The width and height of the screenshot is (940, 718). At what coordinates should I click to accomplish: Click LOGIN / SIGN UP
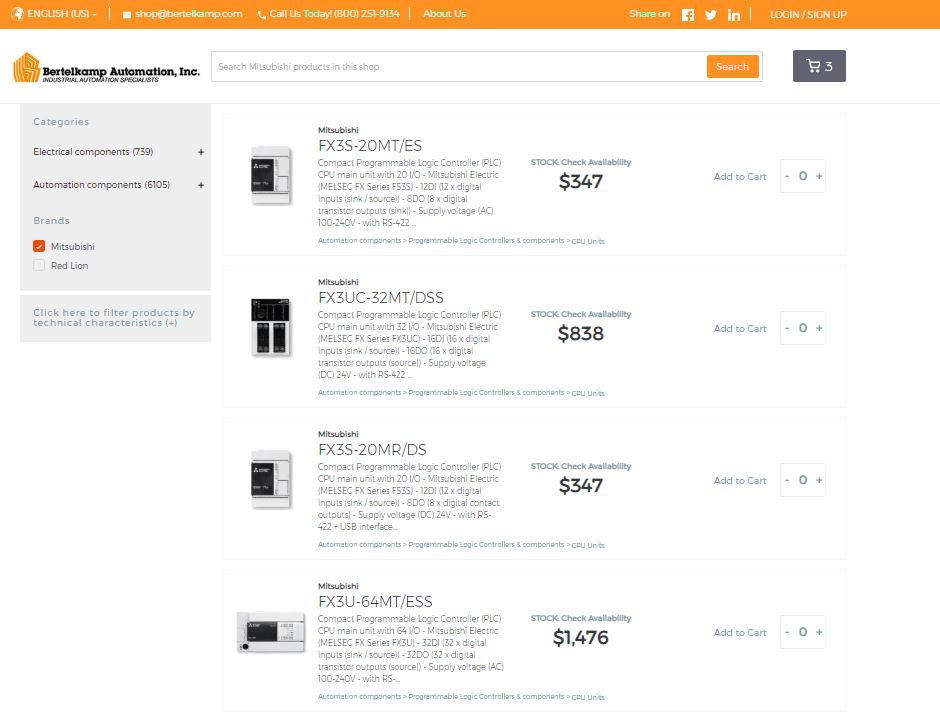click(x=808, y=14)
